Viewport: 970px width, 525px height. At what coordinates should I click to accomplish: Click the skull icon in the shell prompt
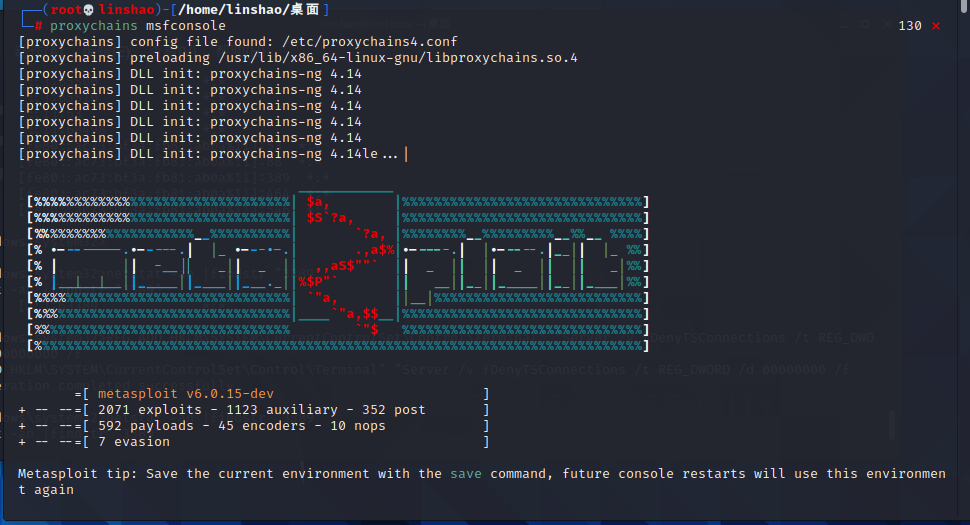point(88,10)
